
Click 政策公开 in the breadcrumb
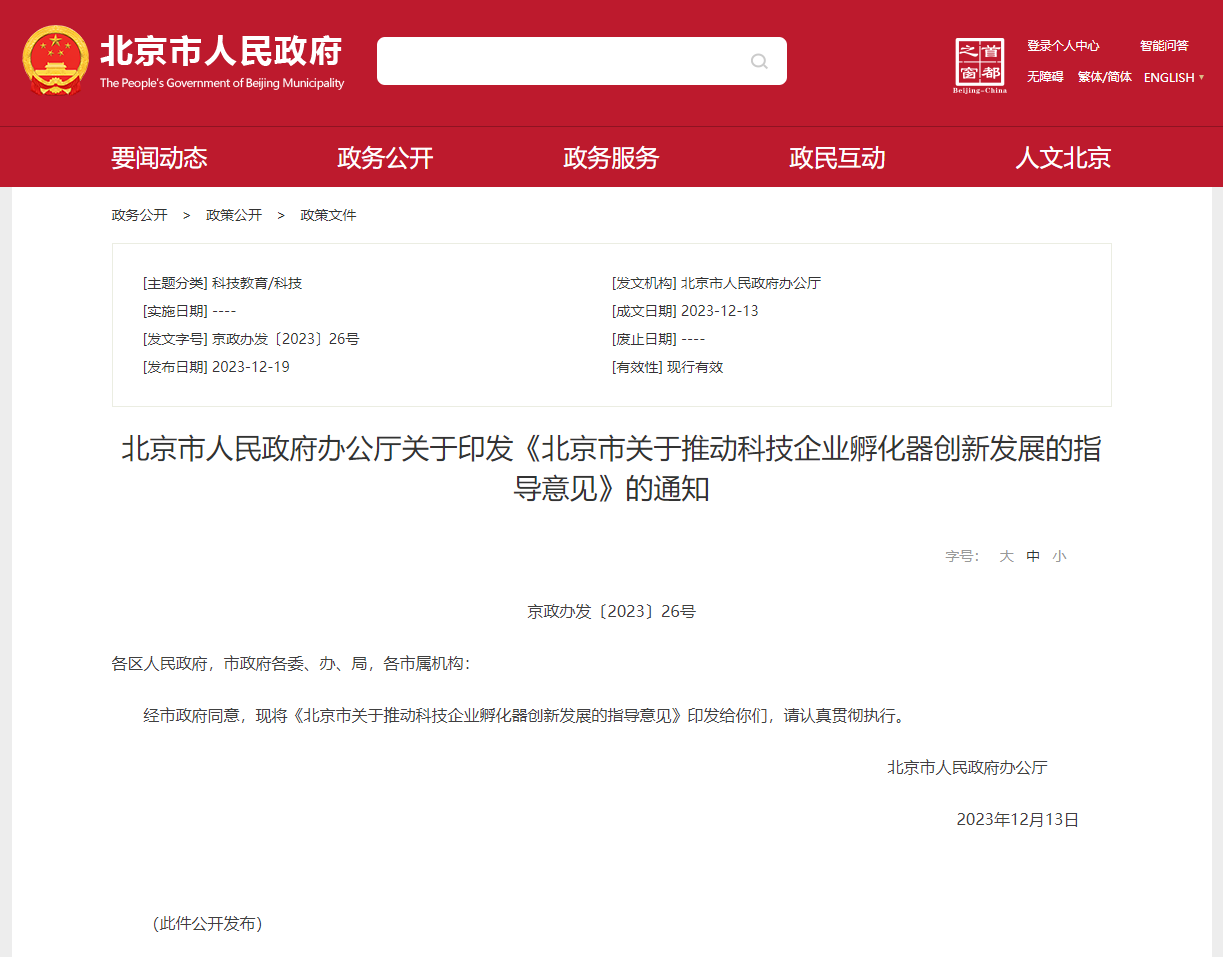pos(234,215)
